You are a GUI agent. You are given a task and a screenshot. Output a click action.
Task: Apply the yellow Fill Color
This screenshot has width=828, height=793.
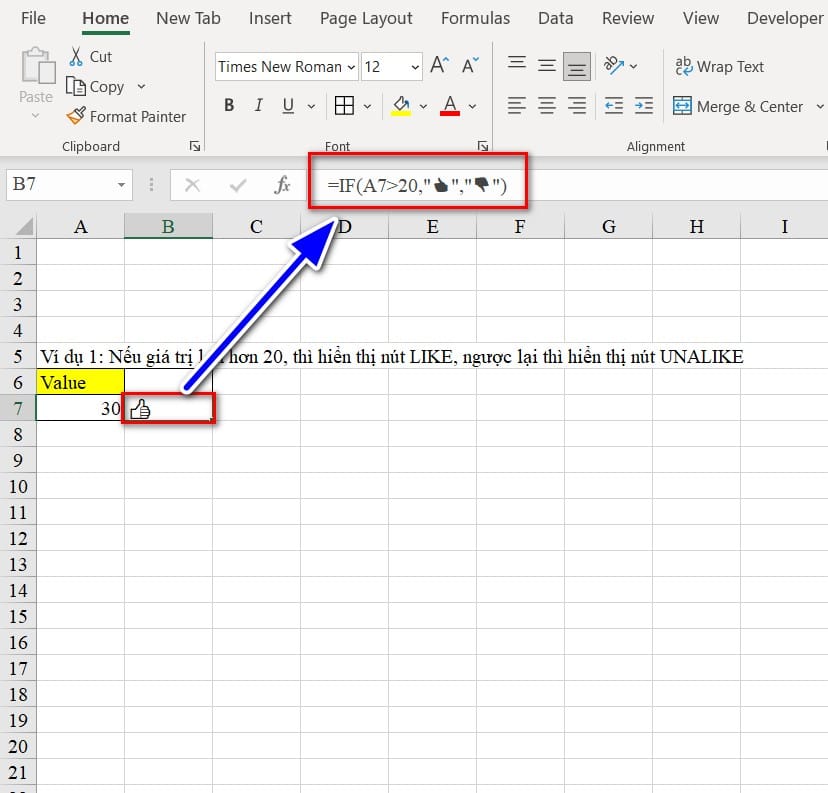pos(401,106)
